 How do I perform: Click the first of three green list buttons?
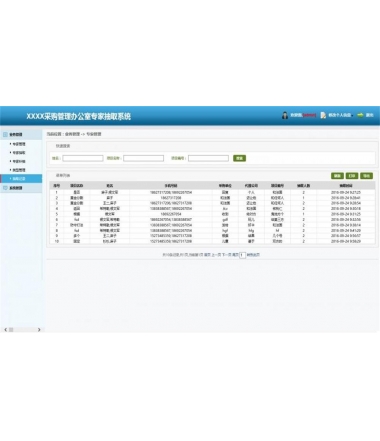337,176
